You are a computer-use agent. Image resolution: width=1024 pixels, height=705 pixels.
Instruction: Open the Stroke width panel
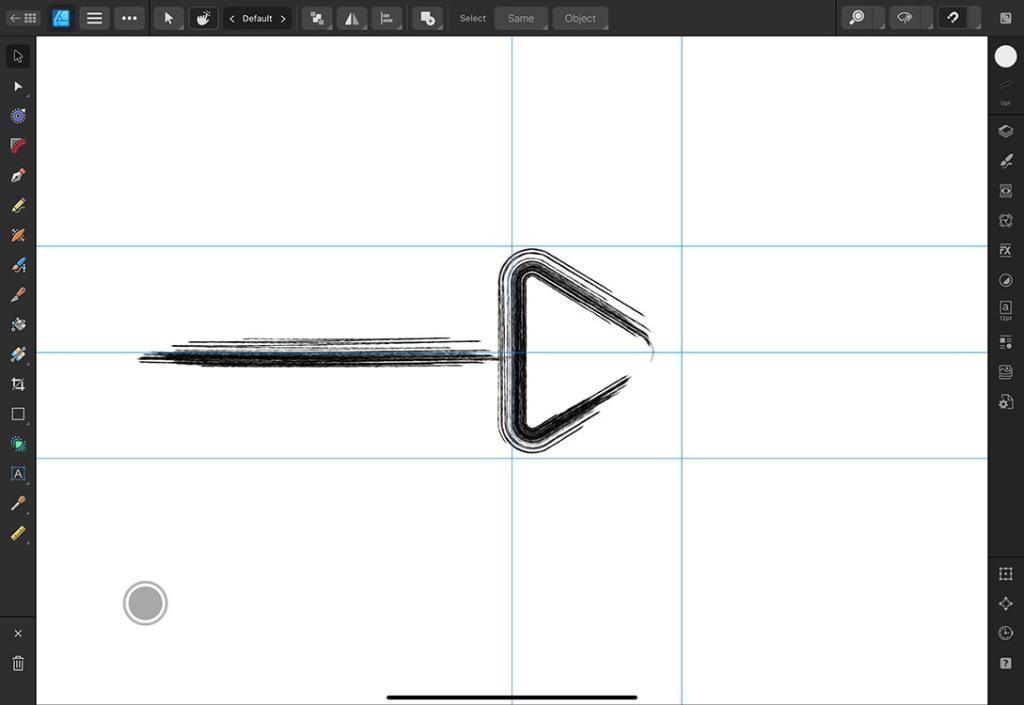click(x=1006, y=91)
